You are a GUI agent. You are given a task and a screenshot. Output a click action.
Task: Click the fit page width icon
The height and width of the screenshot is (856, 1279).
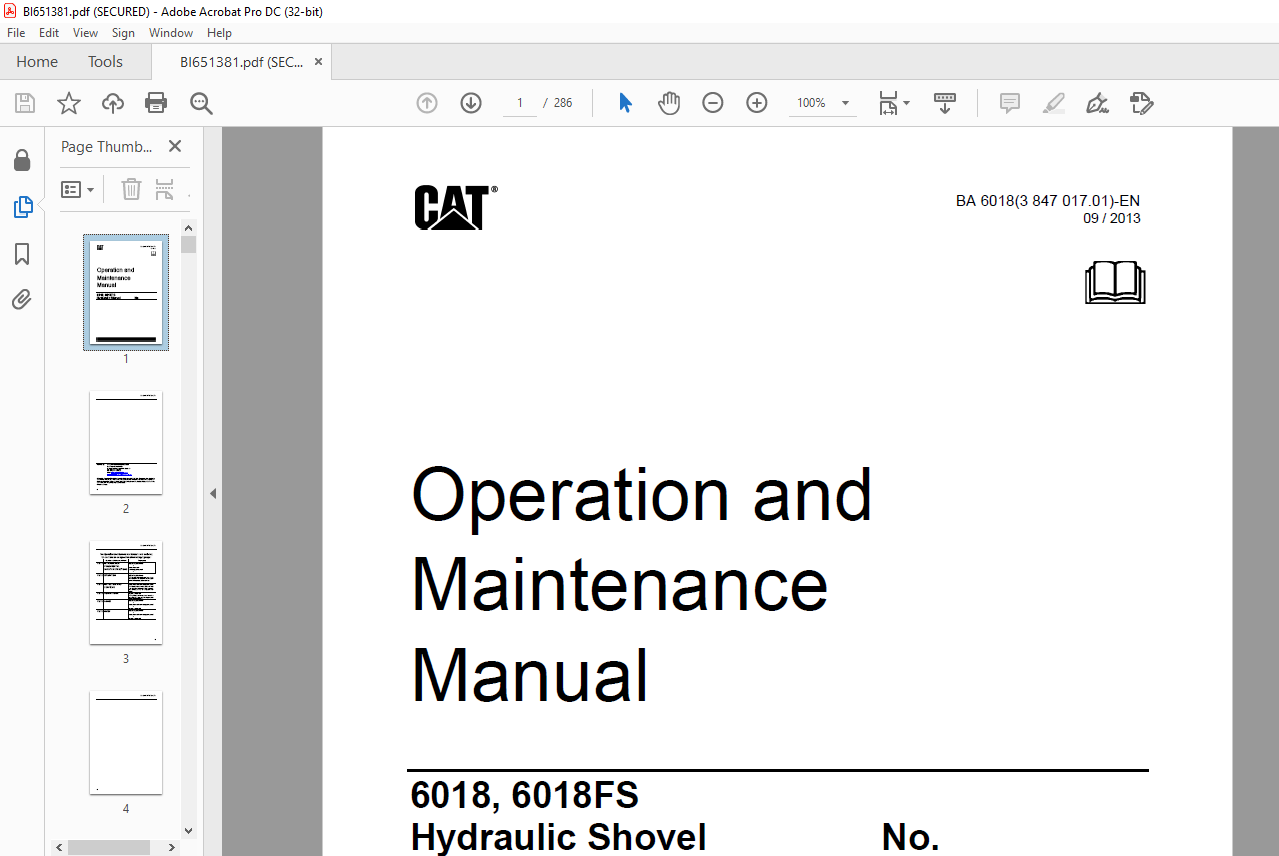click(888, 103)
